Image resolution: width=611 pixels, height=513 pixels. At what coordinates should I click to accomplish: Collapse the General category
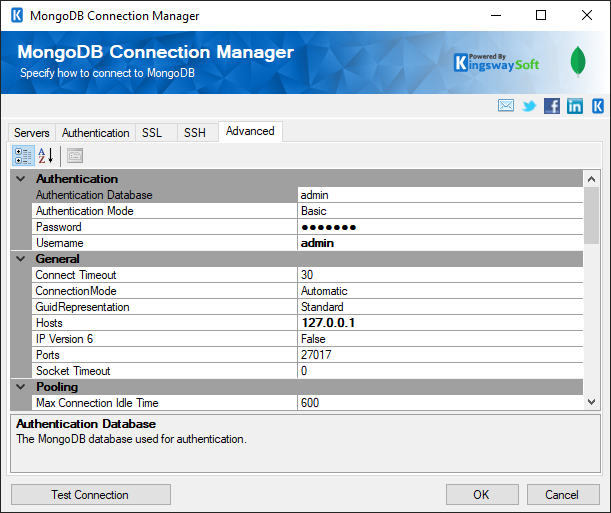click(x=21, y=259)
